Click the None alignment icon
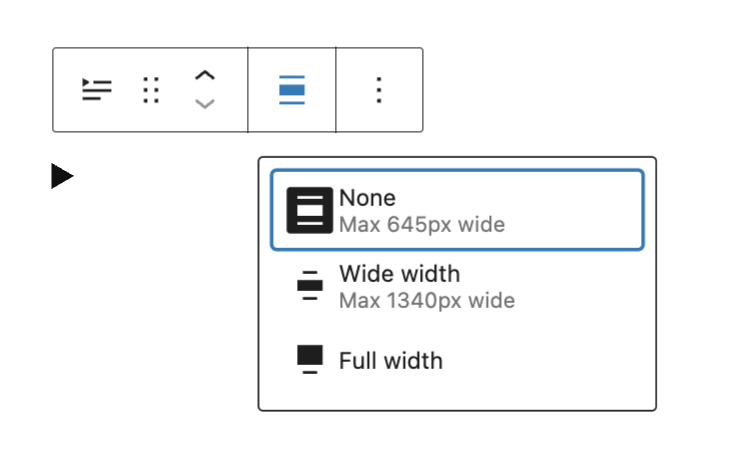738x462 pixels. 310,210
